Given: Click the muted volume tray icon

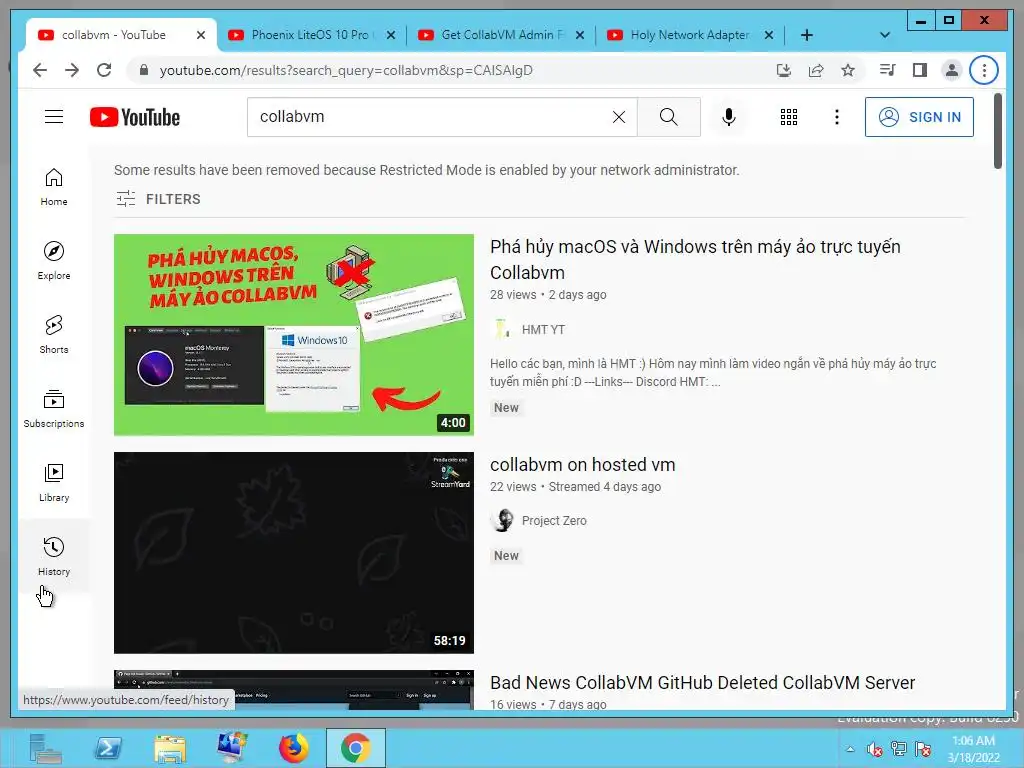Looking at the screenshot, I should click(874, 749).
